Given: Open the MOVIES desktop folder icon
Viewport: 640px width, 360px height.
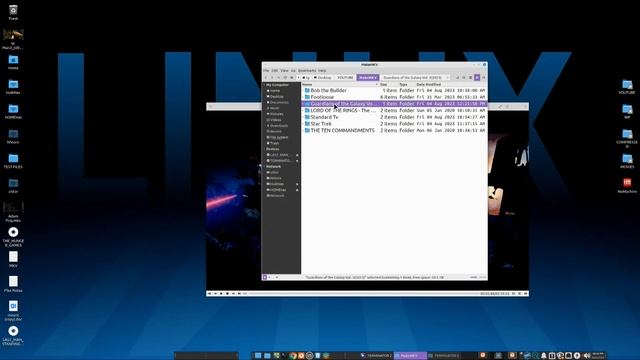Looking at the screenshot, I should [627, 161].
